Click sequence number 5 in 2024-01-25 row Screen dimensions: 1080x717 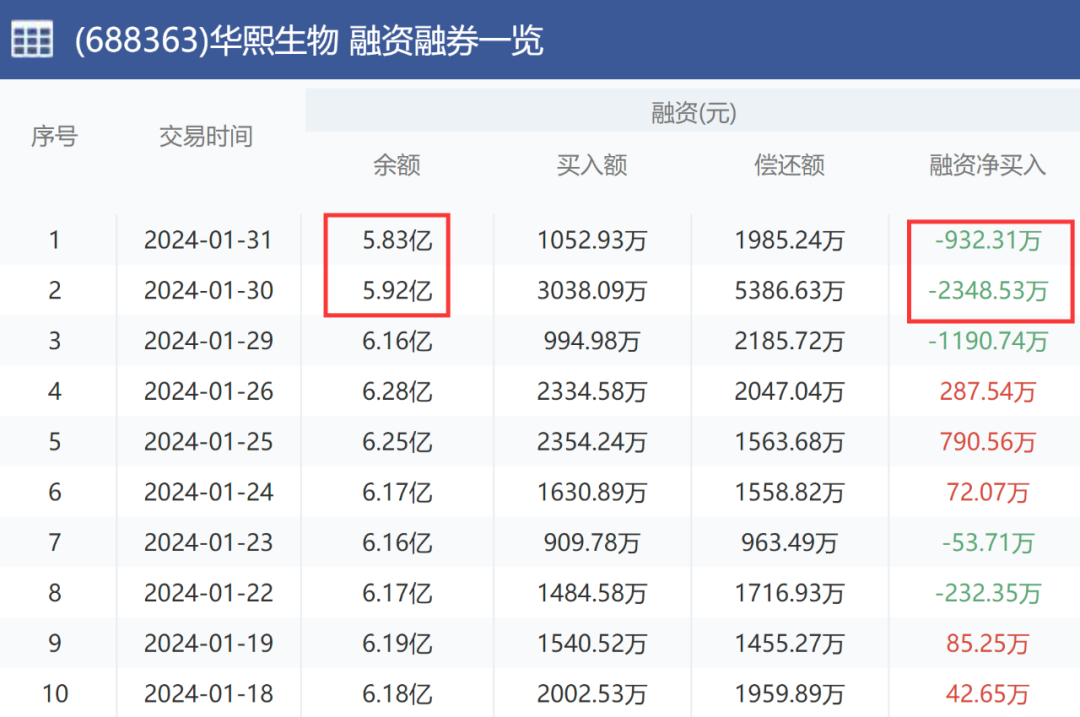click(54, 441)
